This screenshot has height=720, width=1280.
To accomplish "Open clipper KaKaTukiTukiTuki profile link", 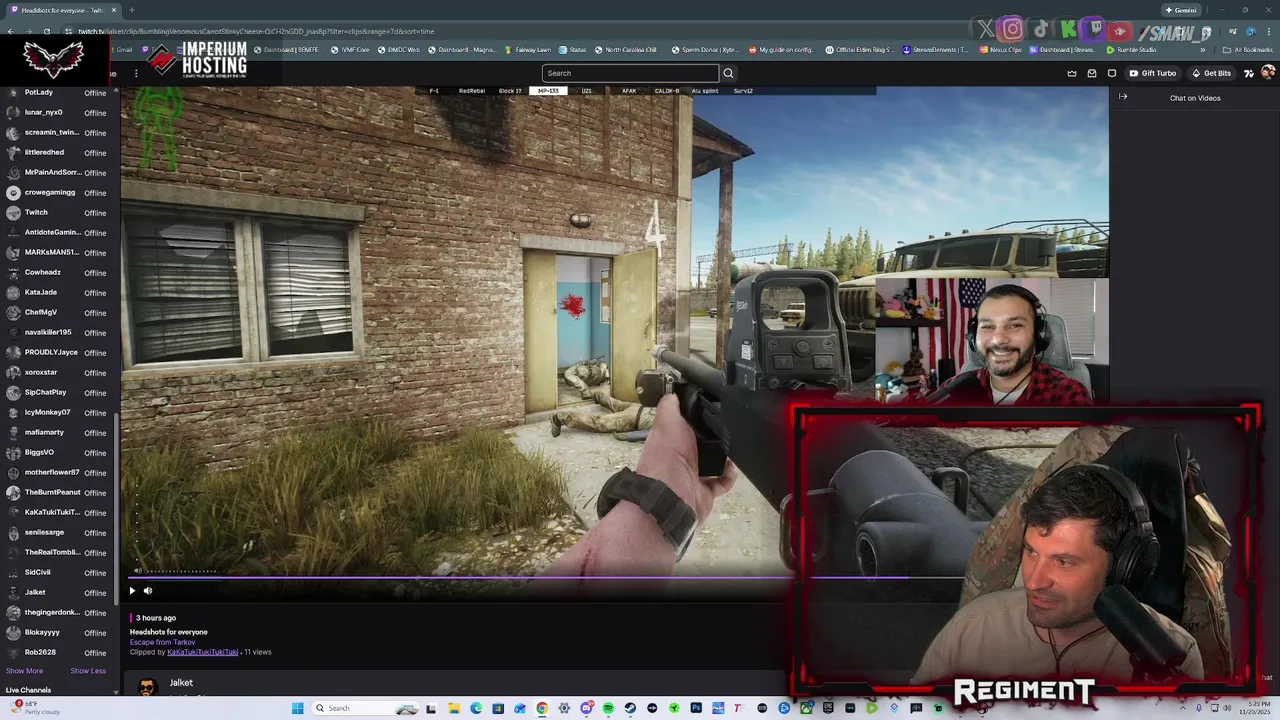I will (x=202, y=652).
